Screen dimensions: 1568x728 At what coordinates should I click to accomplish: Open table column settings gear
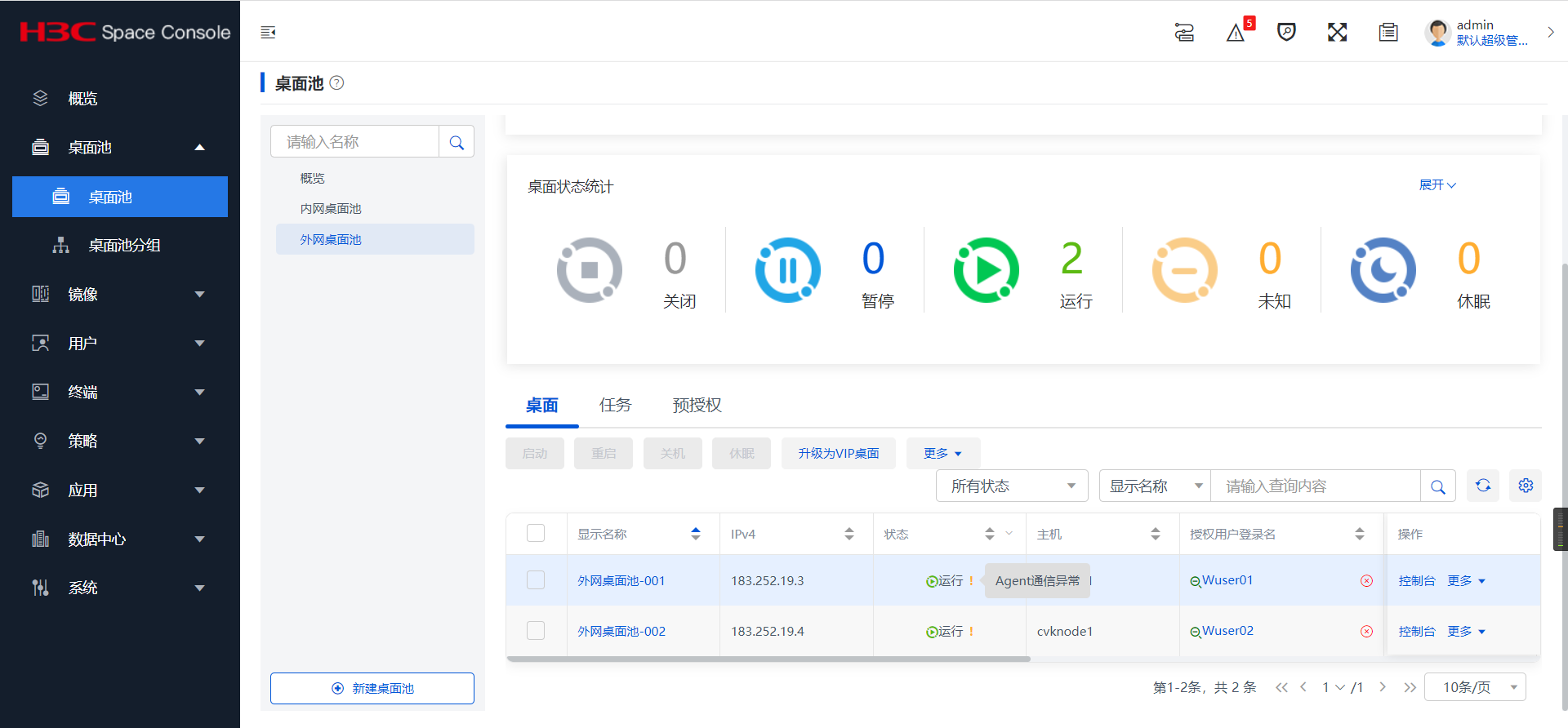click(1526, 486)
